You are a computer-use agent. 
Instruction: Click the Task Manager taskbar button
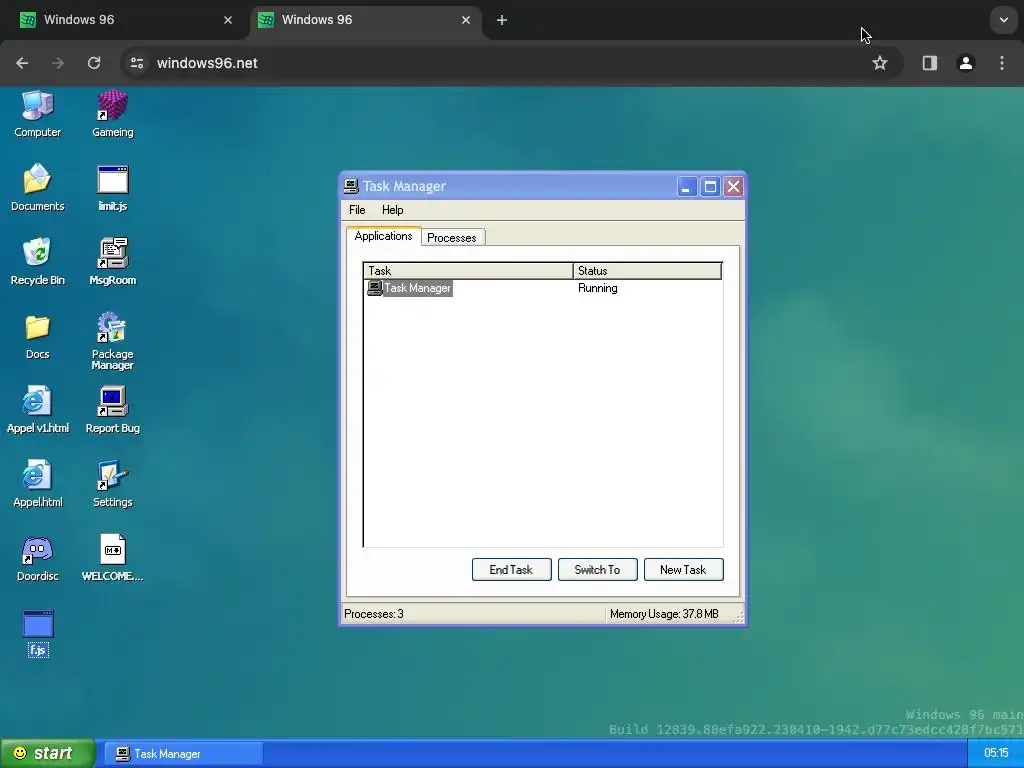[184, 754]
